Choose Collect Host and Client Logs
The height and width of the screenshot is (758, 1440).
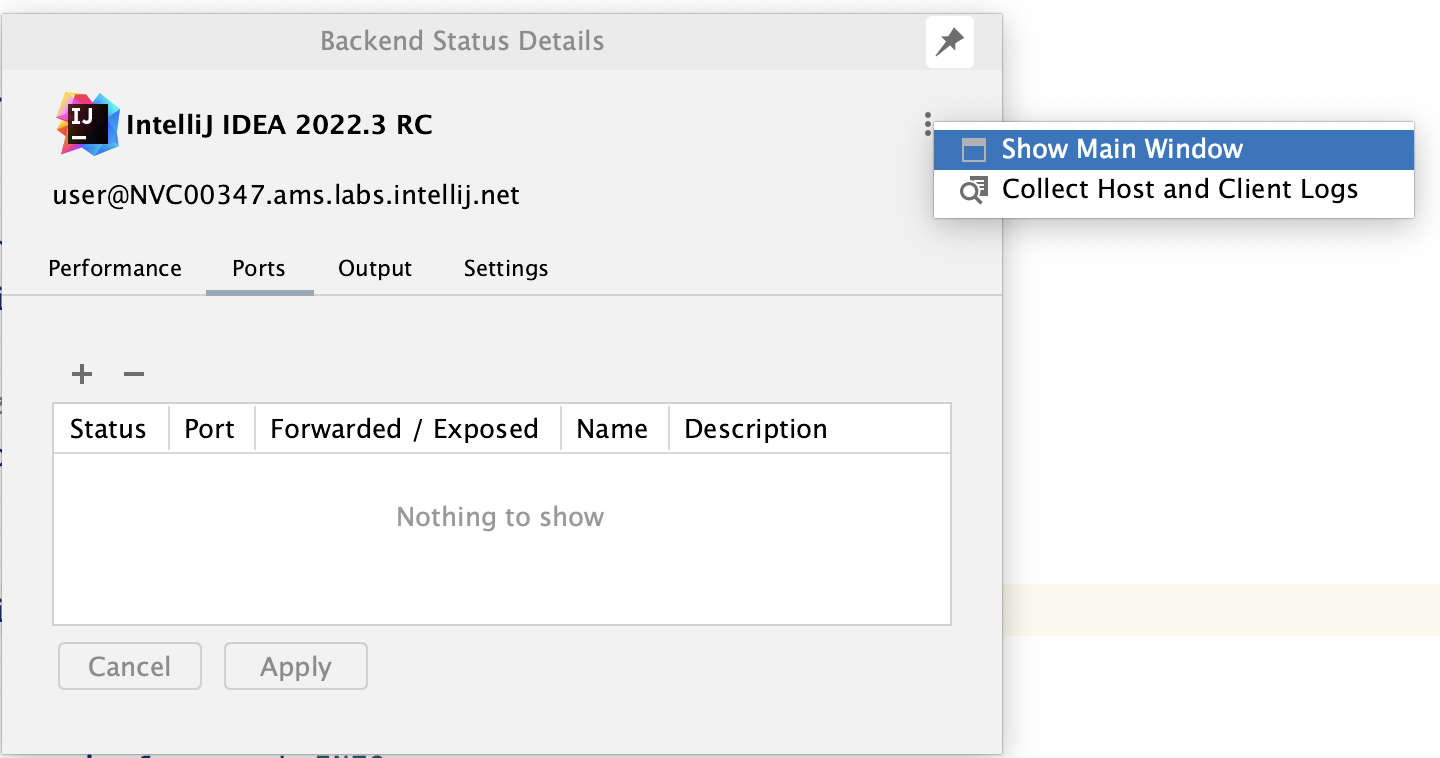tap(1180, 188)
